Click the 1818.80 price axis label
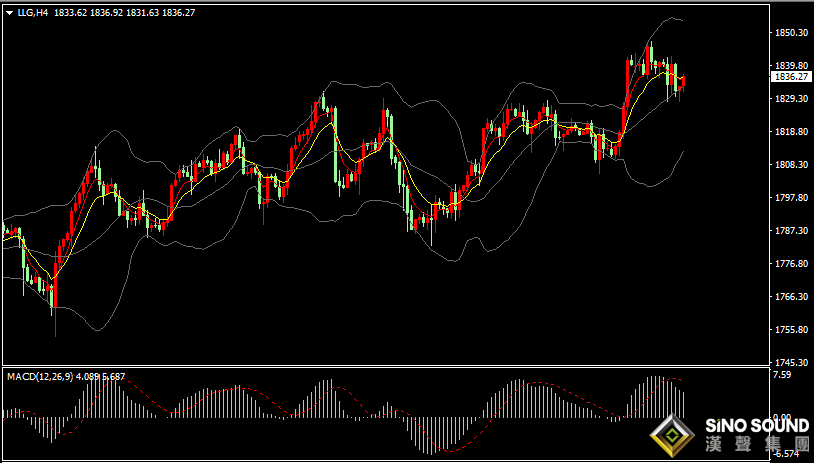 click(791, 132)
